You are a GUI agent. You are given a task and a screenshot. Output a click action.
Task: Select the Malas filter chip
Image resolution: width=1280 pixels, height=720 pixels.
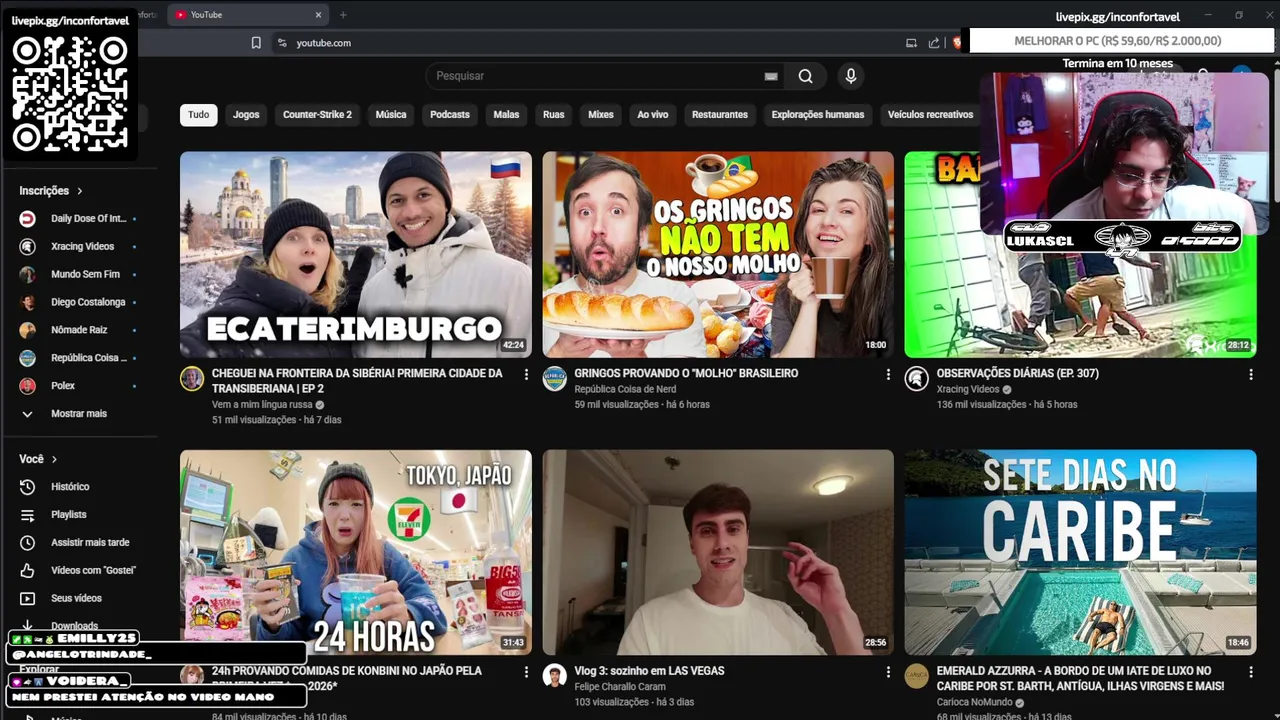coord(506,115)
